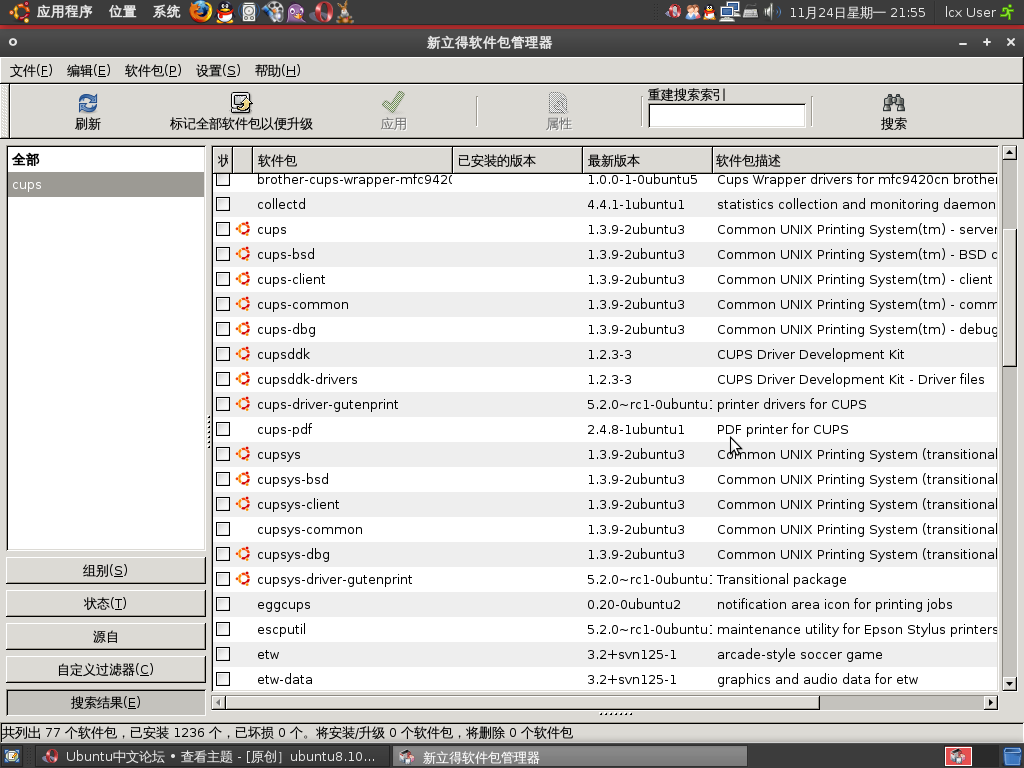Viewport: 1024px width, 768px height.
Task: Sort by the 已安装的版本 column header
Action: [x=517, y=161]
